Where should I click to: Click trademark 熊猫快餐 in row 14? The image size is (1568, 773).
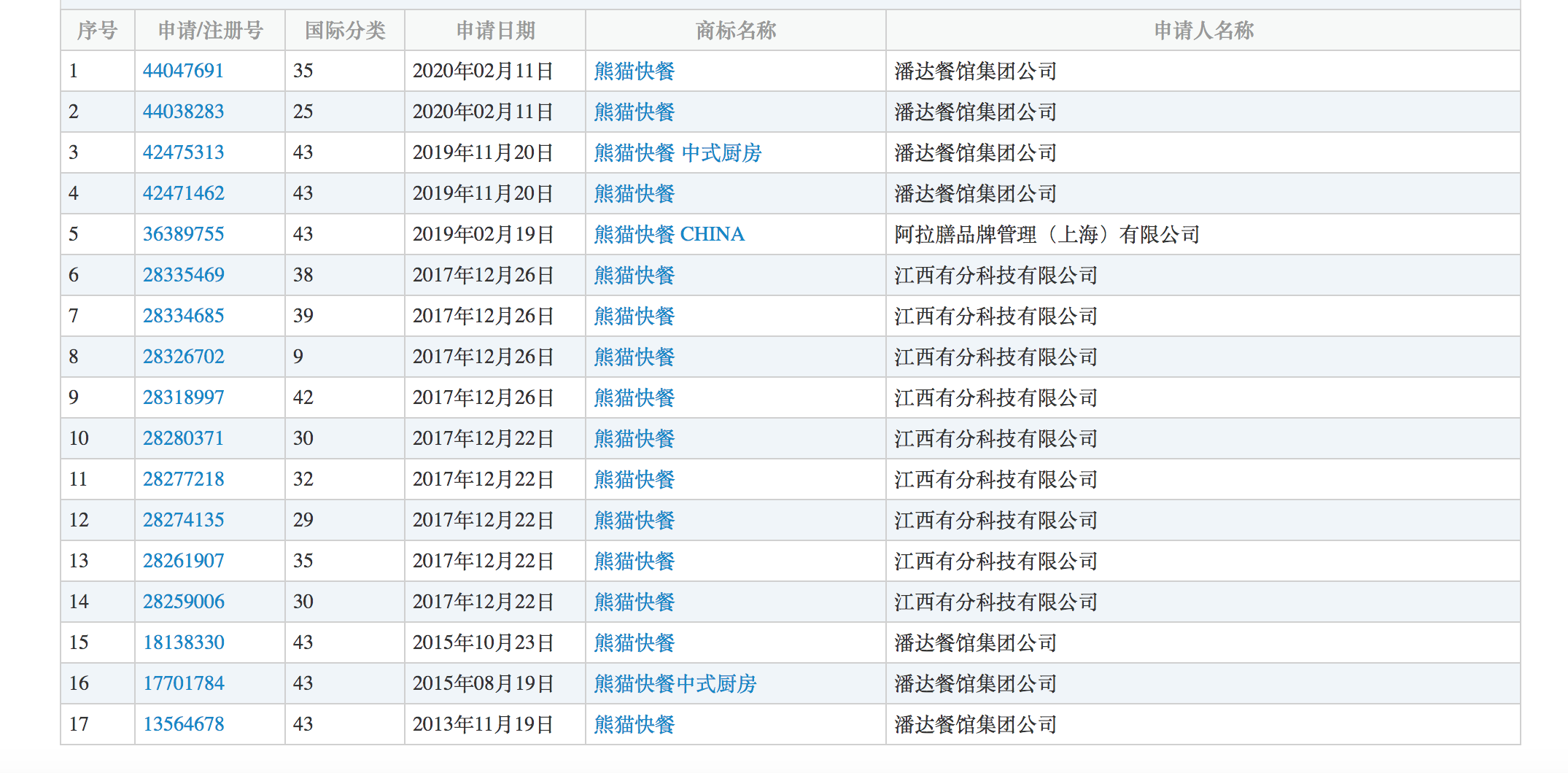tap(634, 602)
